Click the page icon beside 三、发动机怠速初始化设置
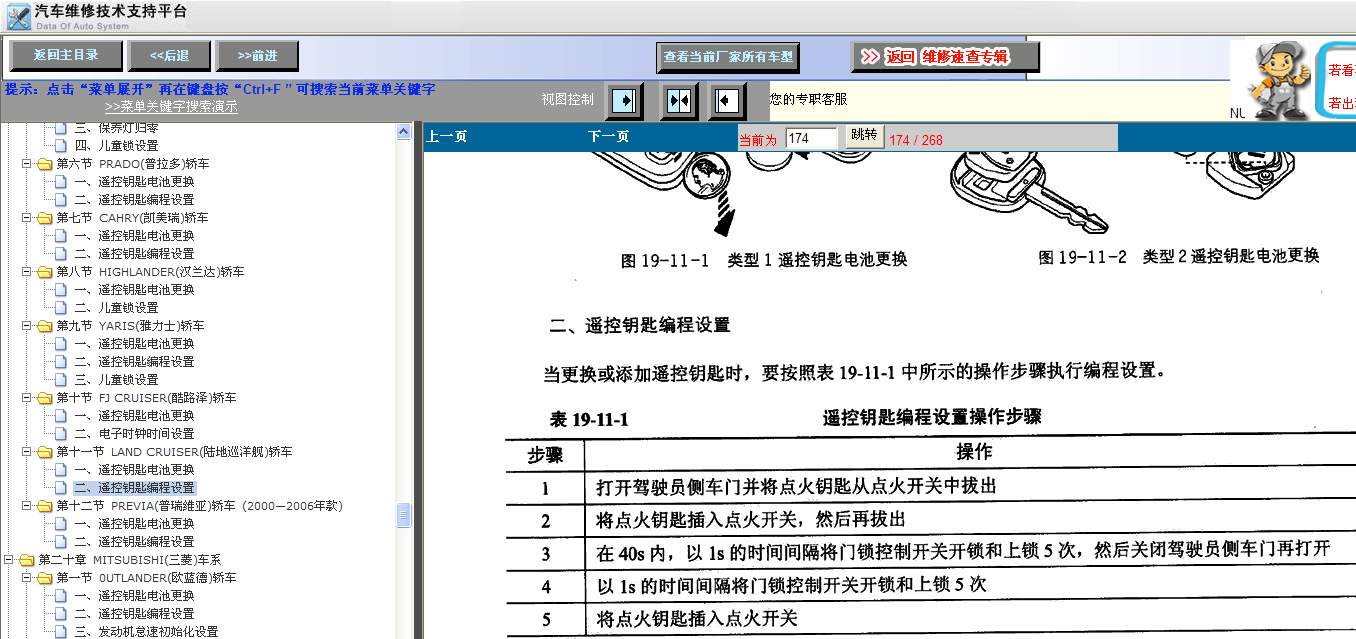The image size is (1356, 639). [62, 632]
